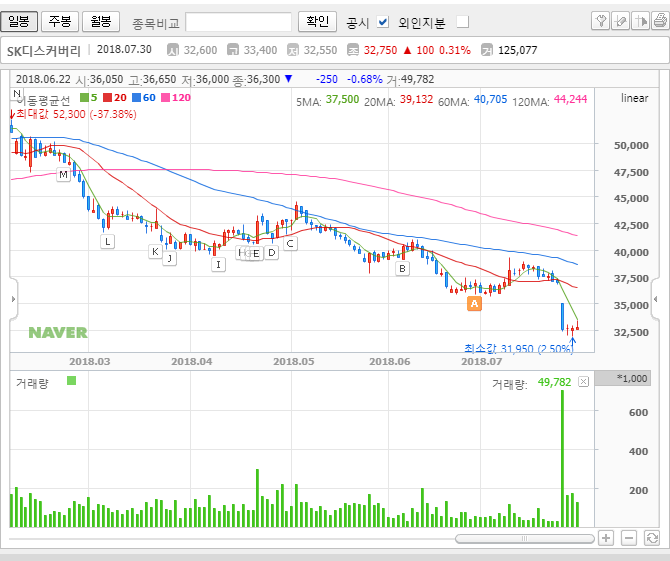Click the 2018.05 date axis label
670x561 pixels.
[x=294, y=361]
